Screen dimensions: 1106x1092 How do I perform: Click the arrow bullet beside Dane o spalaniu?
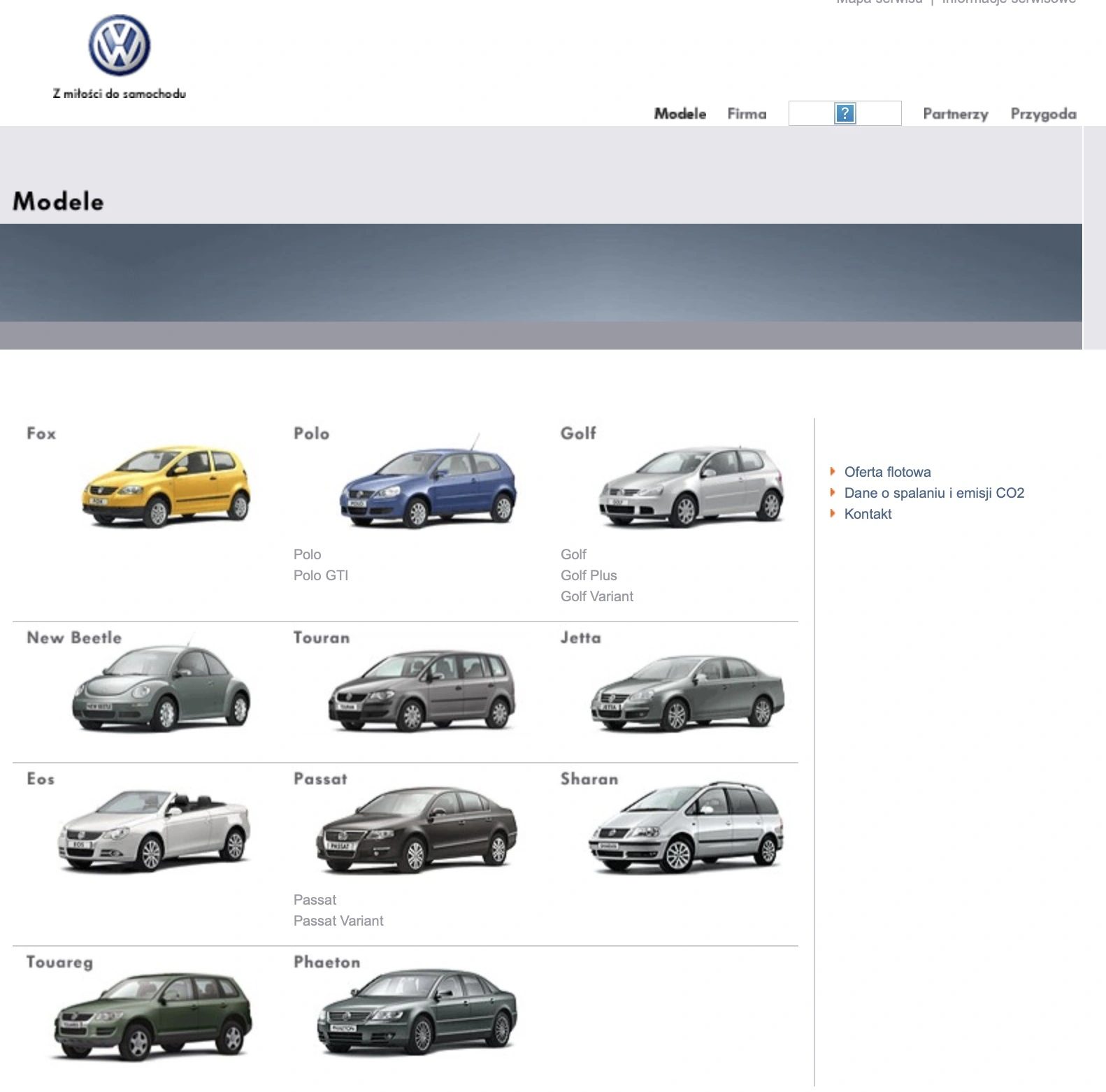833,493
